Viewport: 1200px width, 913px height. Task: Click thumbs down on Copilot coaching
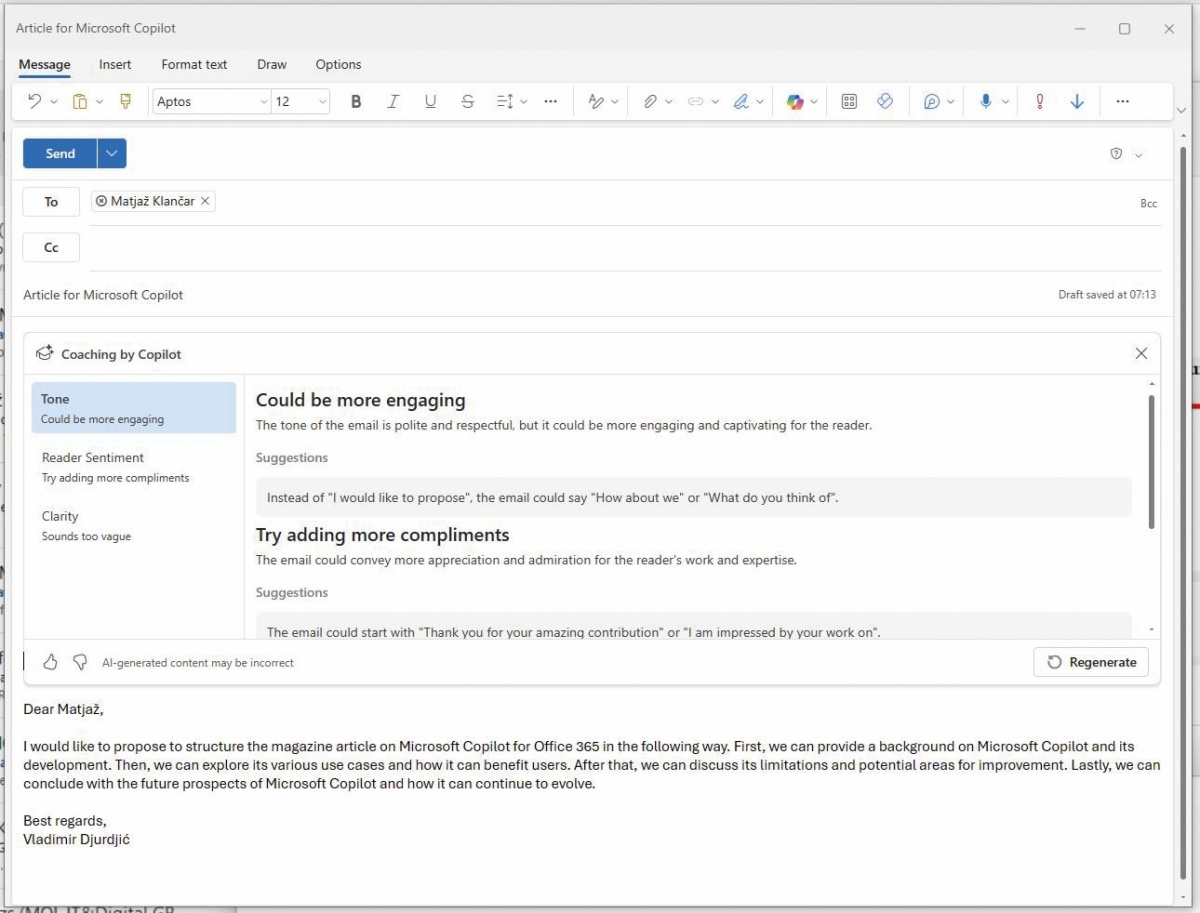(80, 662)
